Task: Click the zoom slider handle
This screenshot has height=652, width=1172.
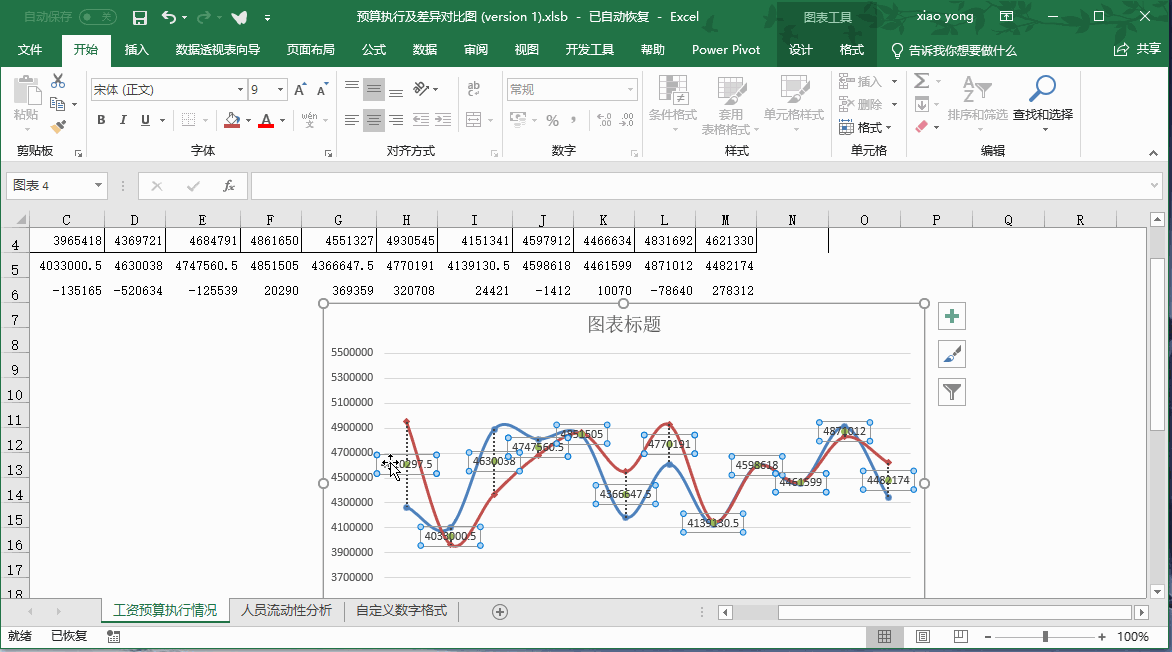Action: pyautogui.click(x=1045, y=636)
